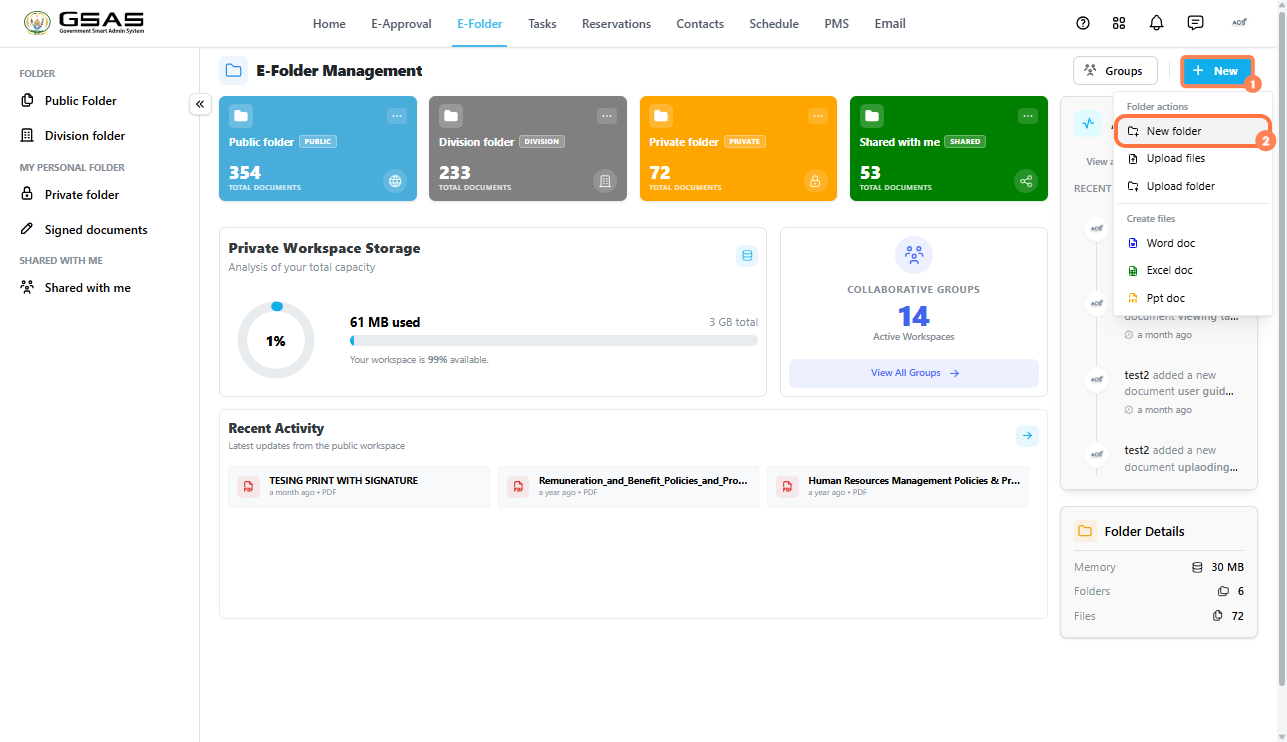
Task: Open Division folder card options menu
Action: point(607,116)
